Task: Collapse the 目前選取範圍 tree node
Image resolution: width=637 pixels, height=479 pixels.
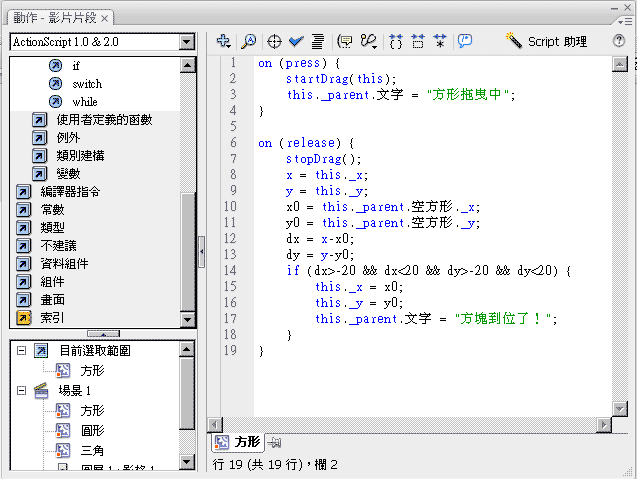Action: coord(19,351)
